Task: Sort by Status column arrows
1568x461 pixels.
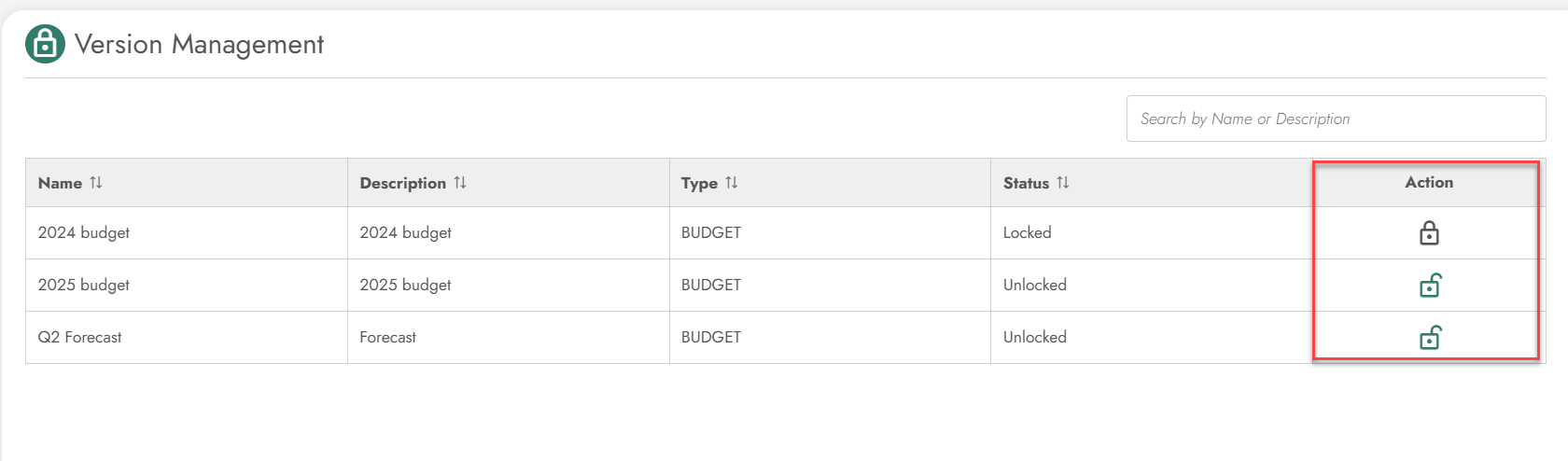Action: click(1063, 183)
